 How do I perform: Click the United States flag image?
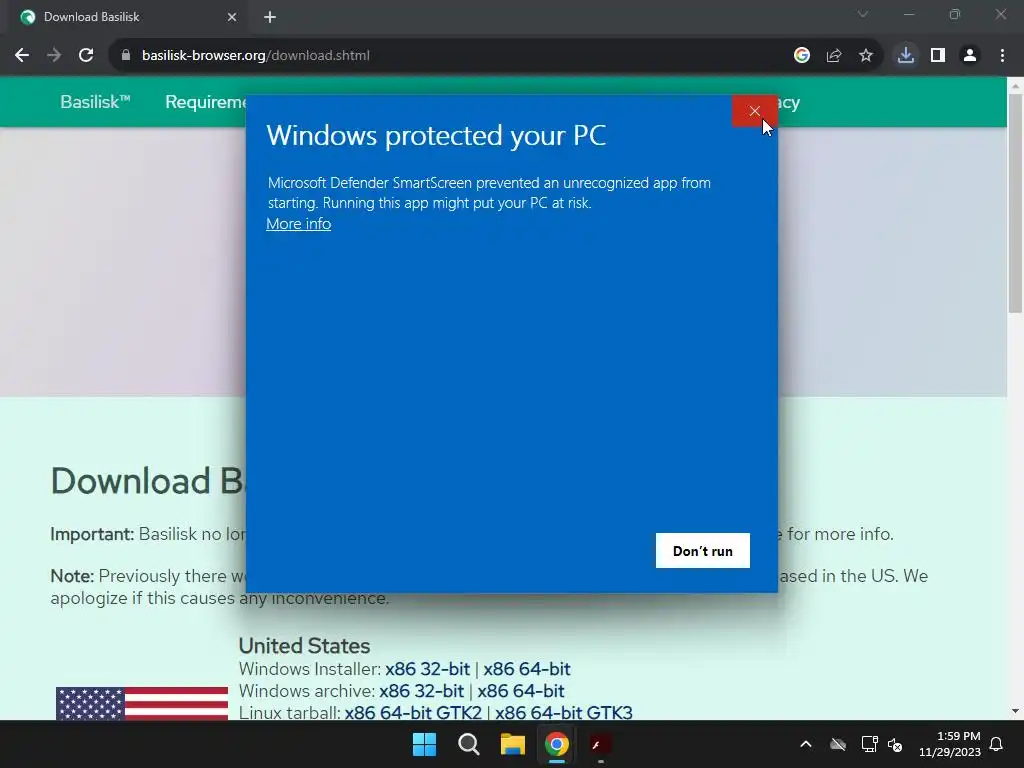142,703
